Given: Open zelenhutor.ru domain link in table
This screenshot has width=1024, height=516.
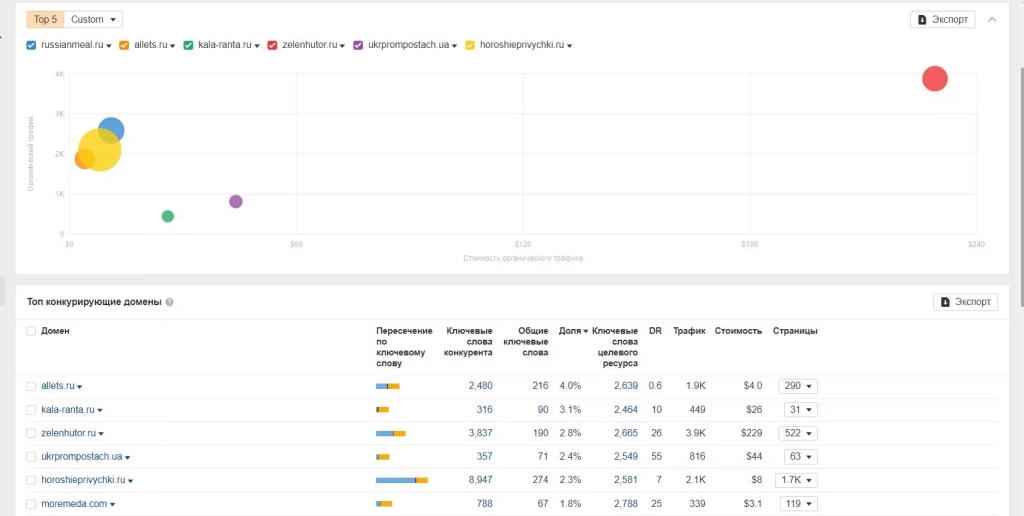Looking at the screenshot, I should tap(69, 433).
